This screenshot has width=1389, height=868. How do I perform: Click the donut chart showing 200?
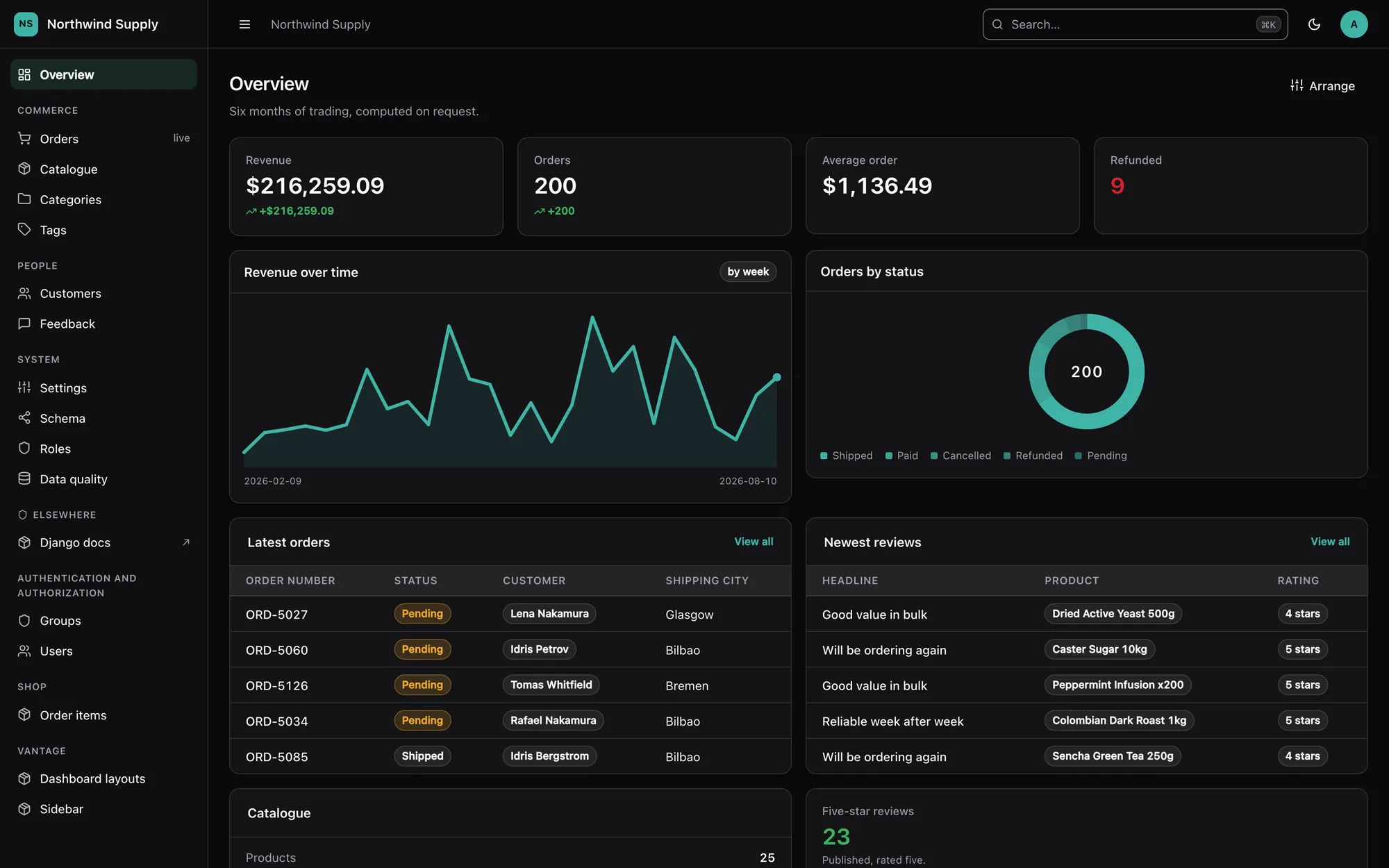click(1086, 372)
